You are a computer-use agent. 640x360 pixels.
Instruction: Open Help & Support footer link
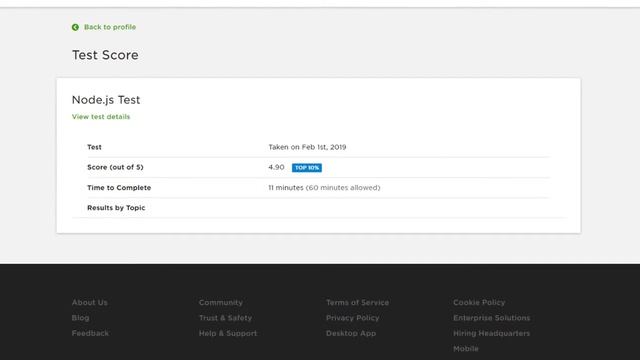click(228, 333)
